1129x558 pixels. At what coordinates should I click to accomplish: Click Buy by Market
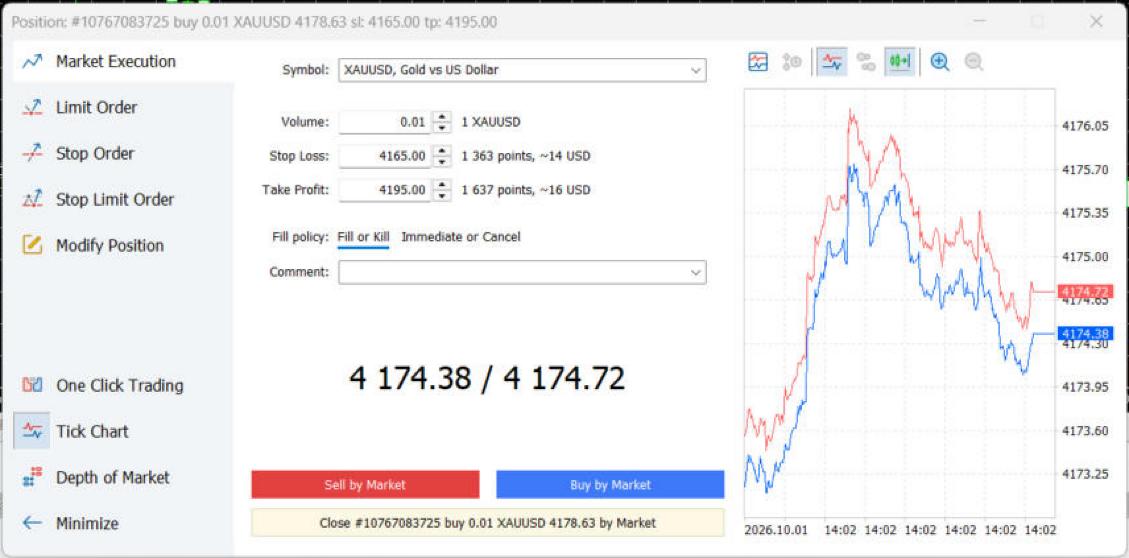(610, 485)
